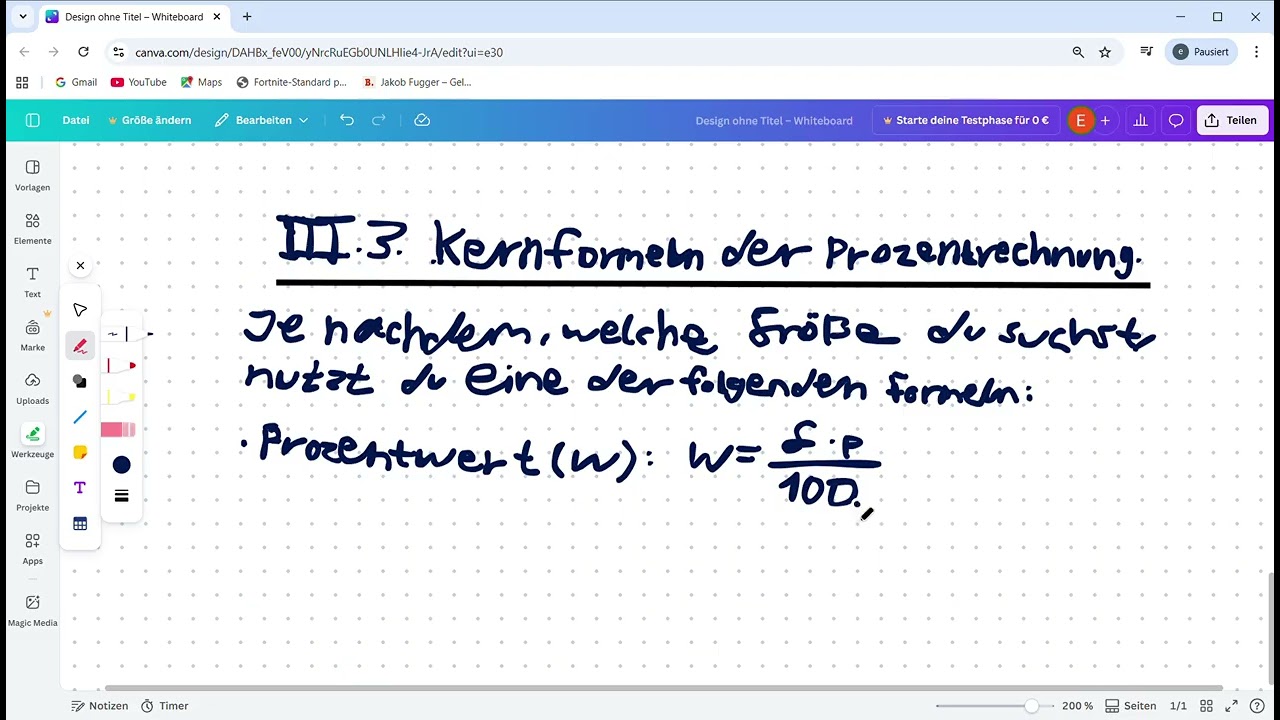
Task: Open the shapes tool
Action: pyautogui.click(x=81, y=381)
